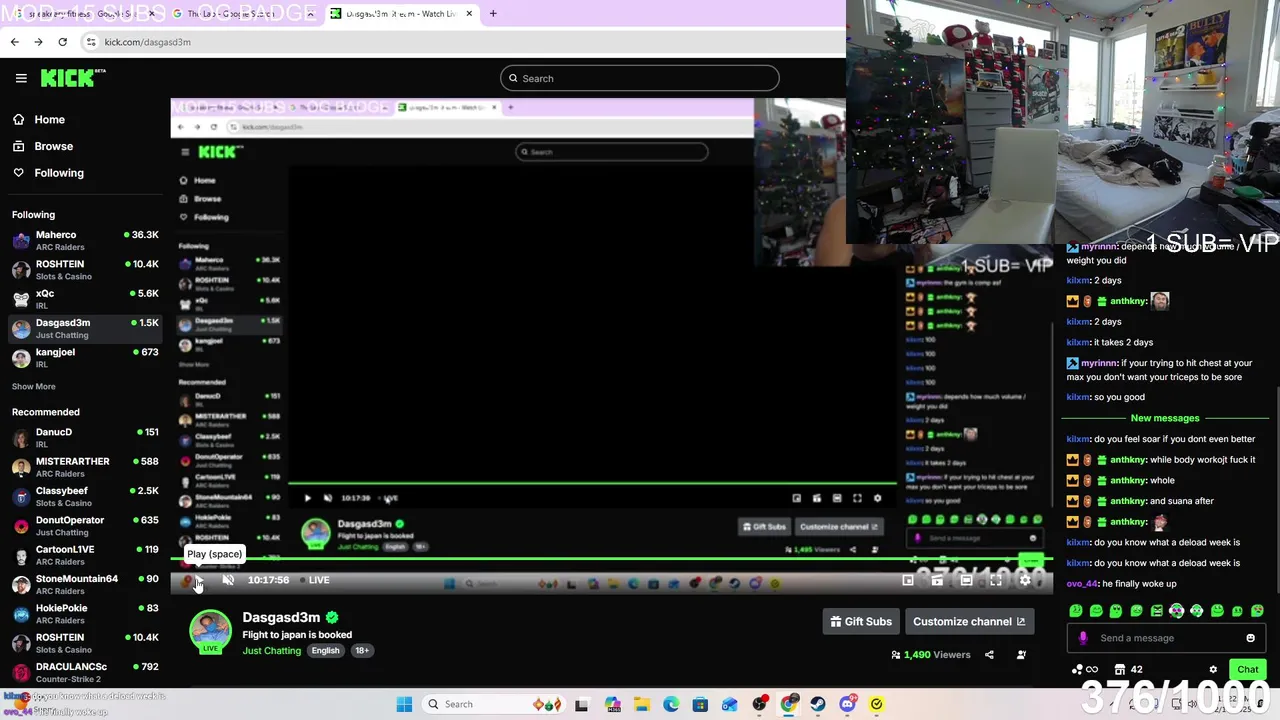Click into the Kick search box
This screenshot has width=1280, height=720.
(x=640, y=78)
